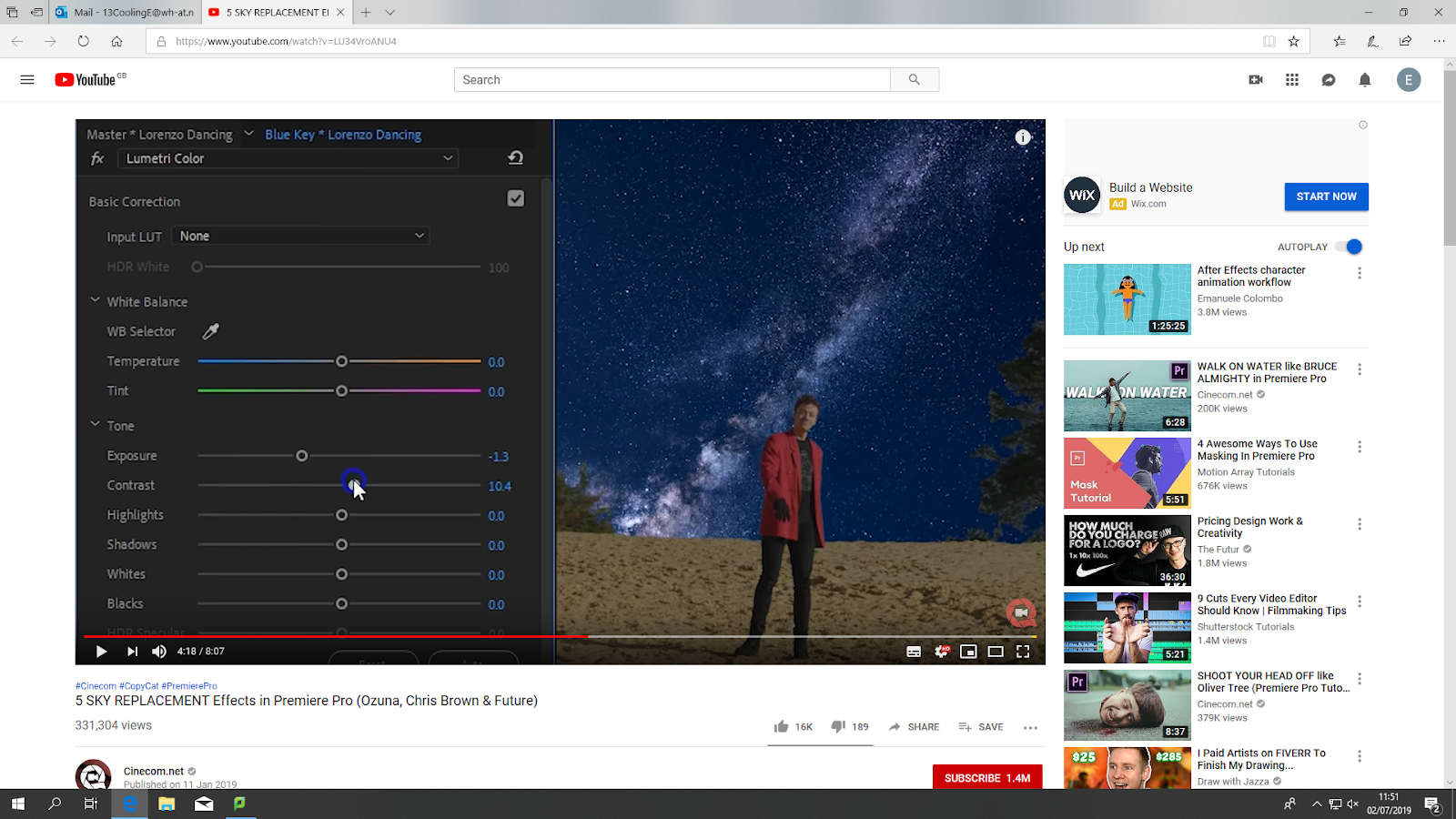1456x819 pixels.
Task: Click the search magnifier button
Action: (x=915, y=80)
